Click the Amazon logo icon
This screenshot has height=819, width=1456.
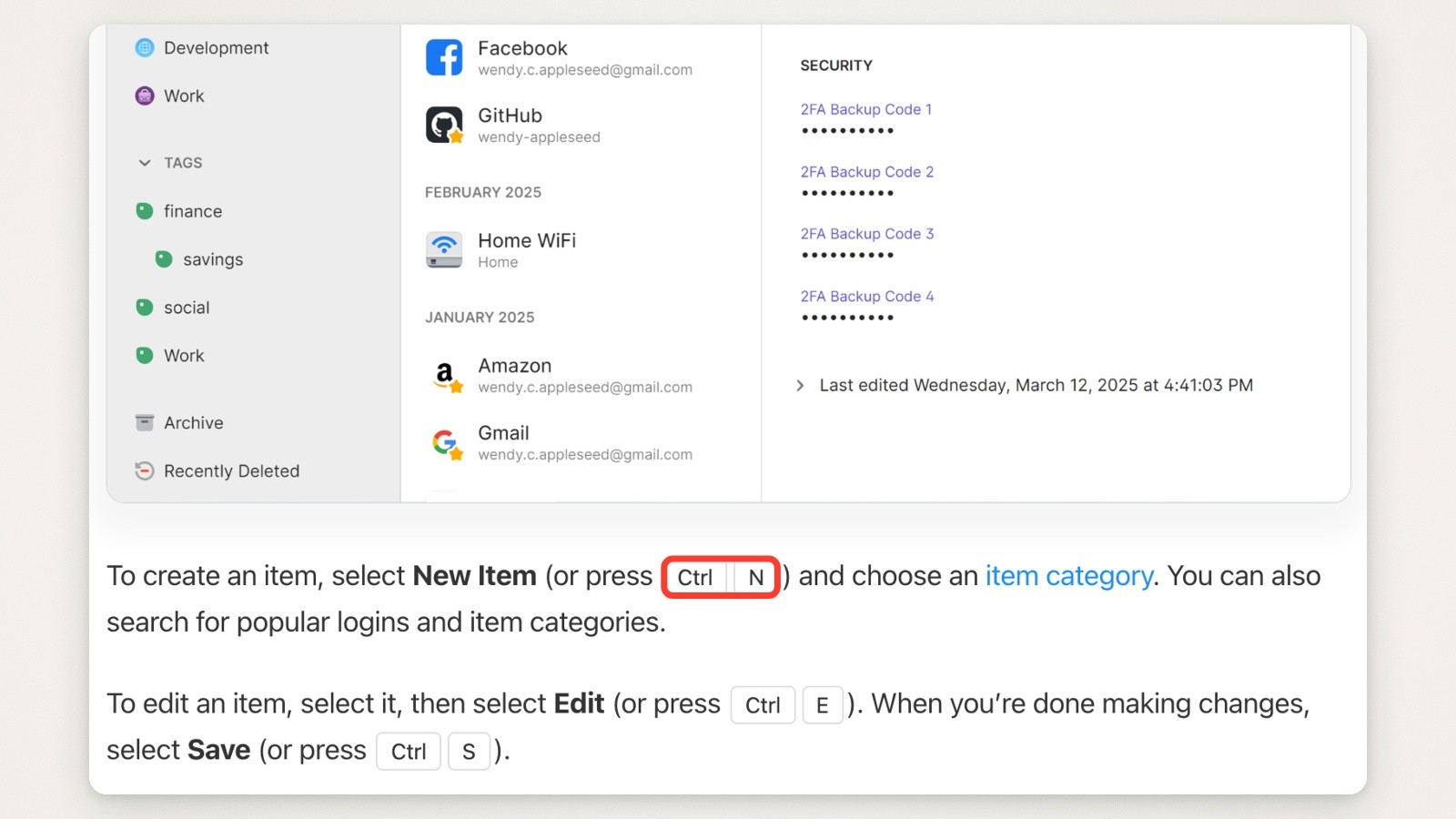pyautogui.click(x=445, y=375)
